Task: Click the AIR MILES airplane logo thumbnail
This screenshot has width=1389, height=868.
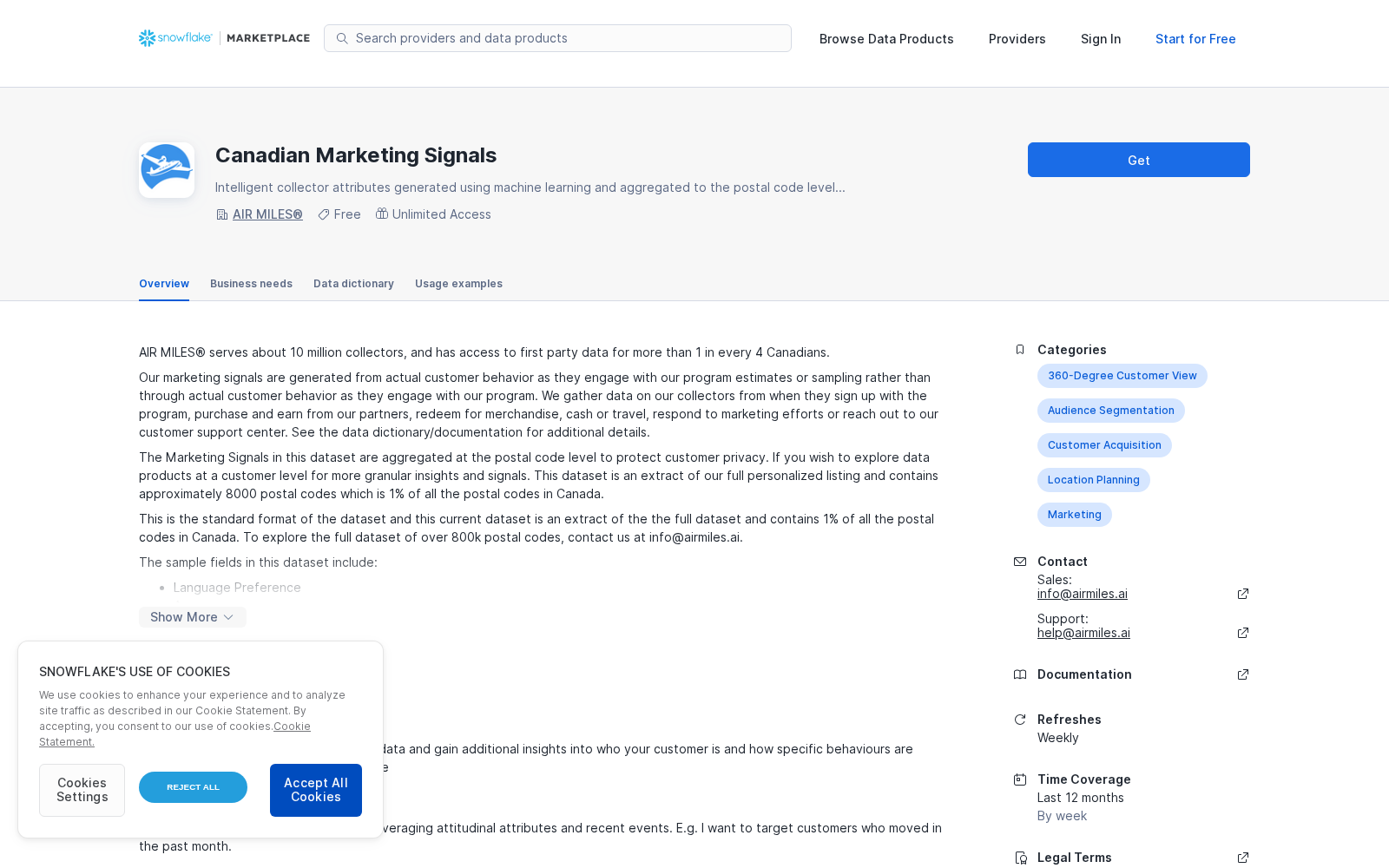Action: click(167, 170)
